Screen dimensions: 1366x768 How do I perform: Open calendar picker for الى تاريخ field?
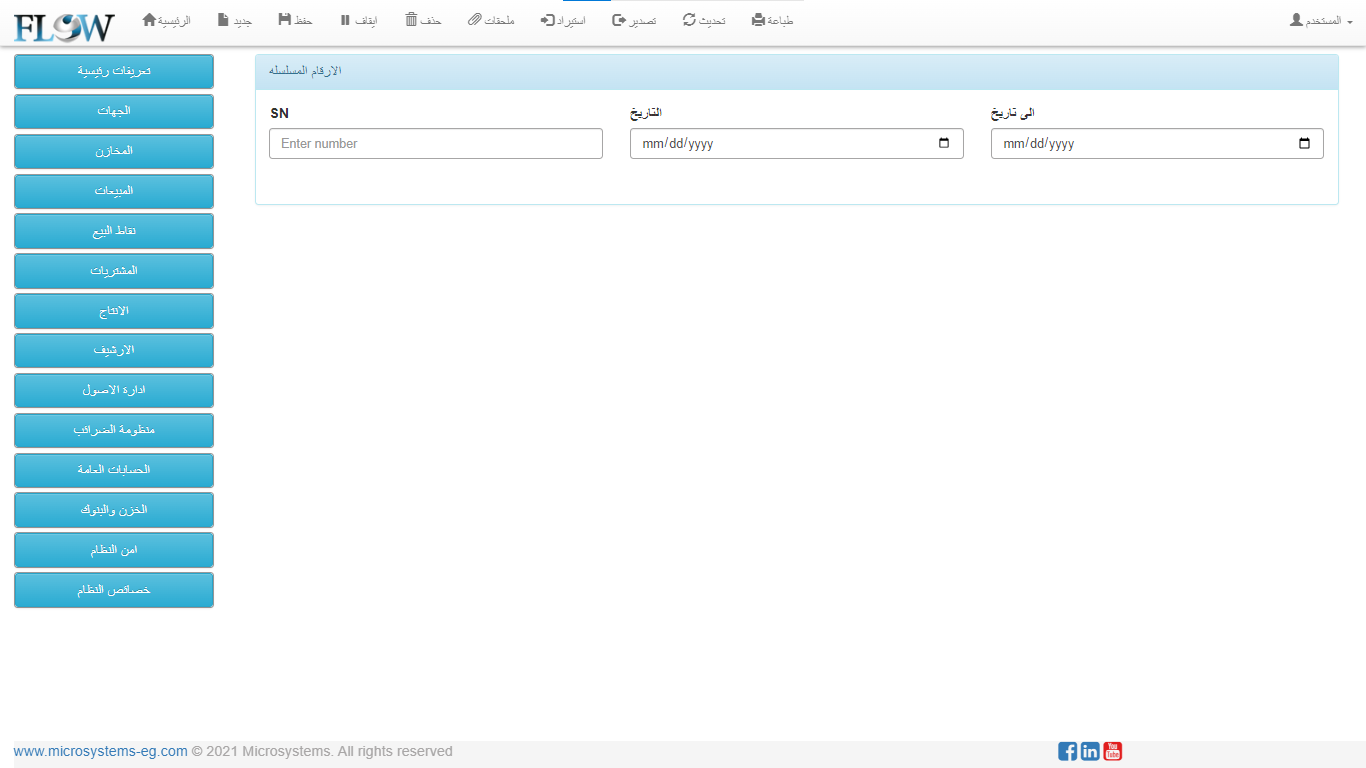click(x=1304, y=143)
